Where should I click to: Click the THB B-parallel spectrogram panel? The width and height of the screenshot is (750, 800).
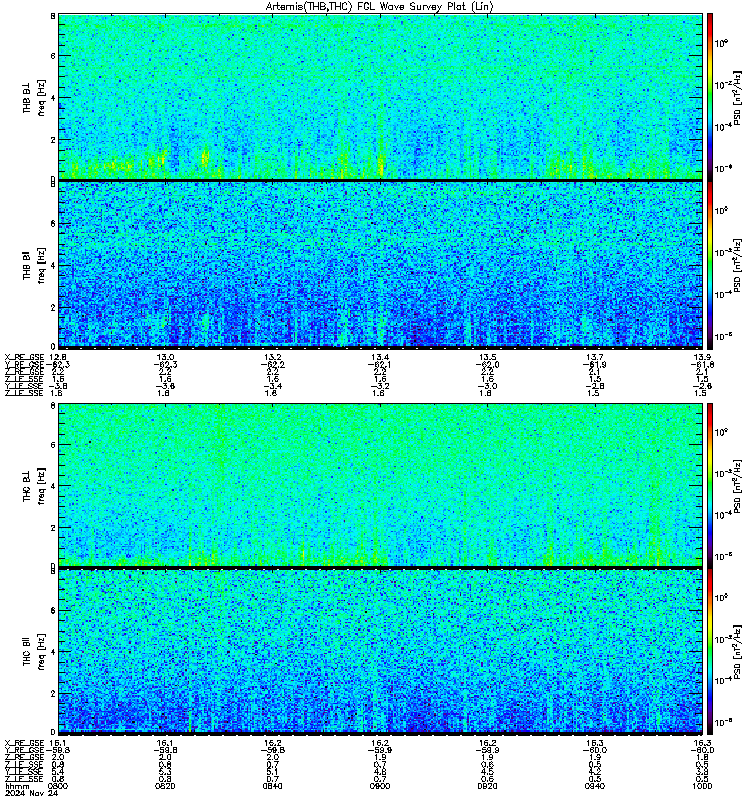point(381,264)
